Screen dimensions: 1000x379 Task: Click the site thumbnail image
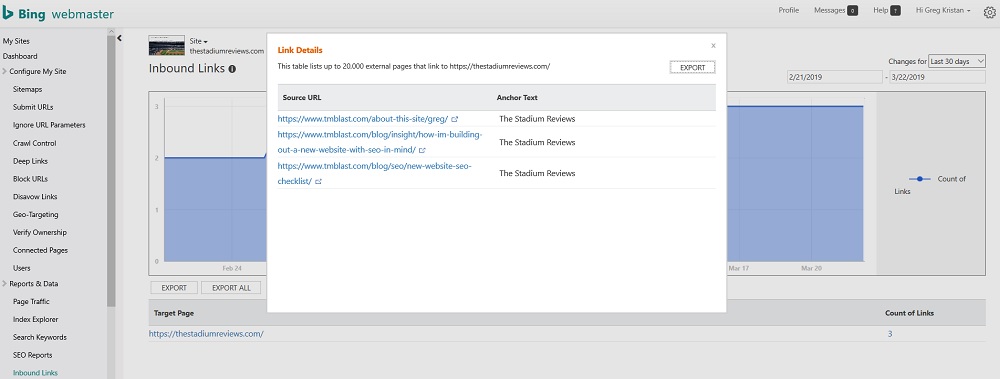coord(166,46)
